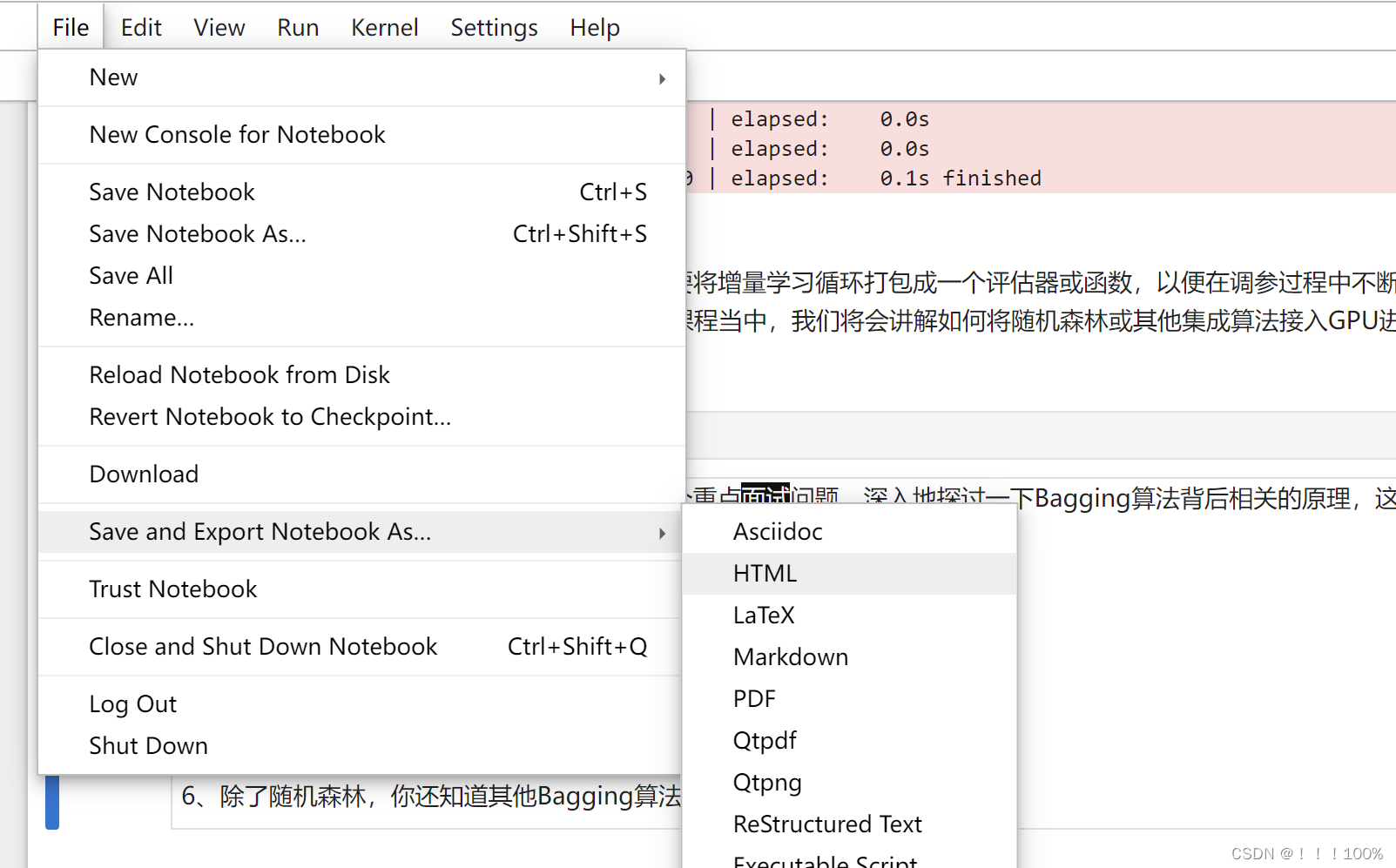Select HTML export format

coord(764,573)
